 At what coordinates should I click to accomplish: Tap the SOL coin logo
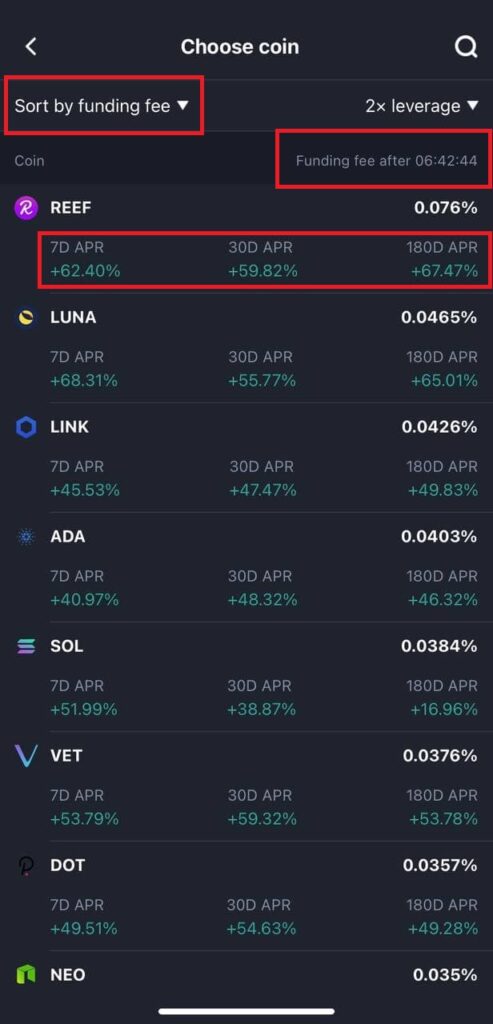[26, 647]
